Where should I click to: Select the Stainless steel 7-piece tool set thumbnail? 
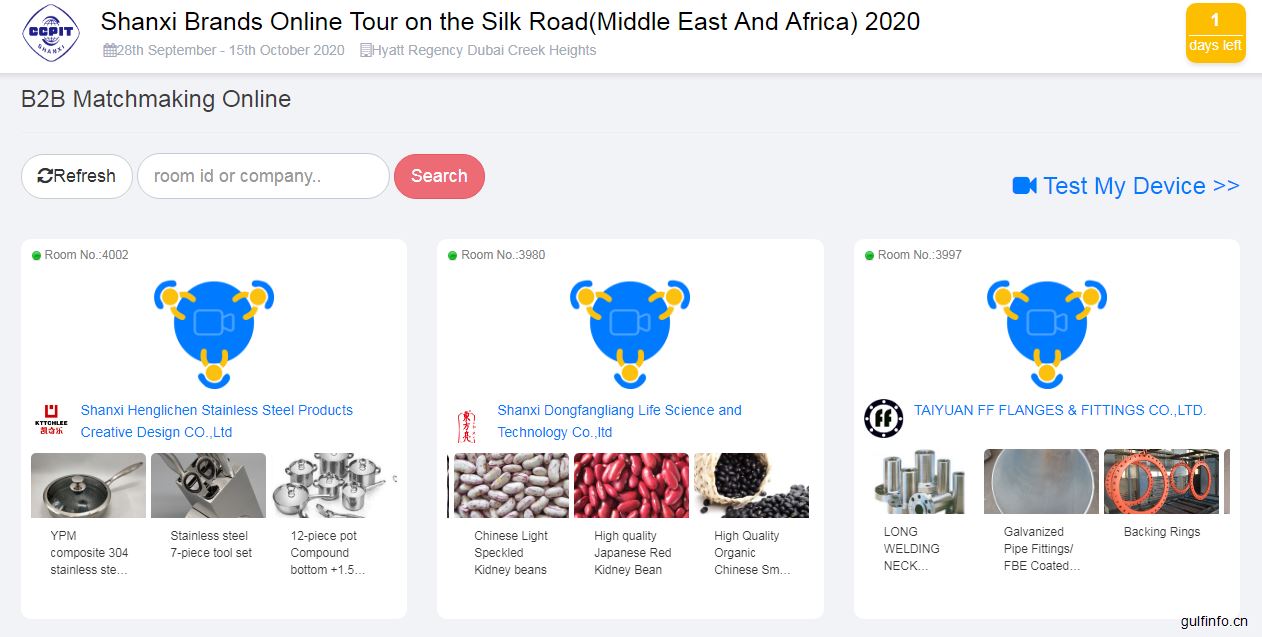[208, 485]
